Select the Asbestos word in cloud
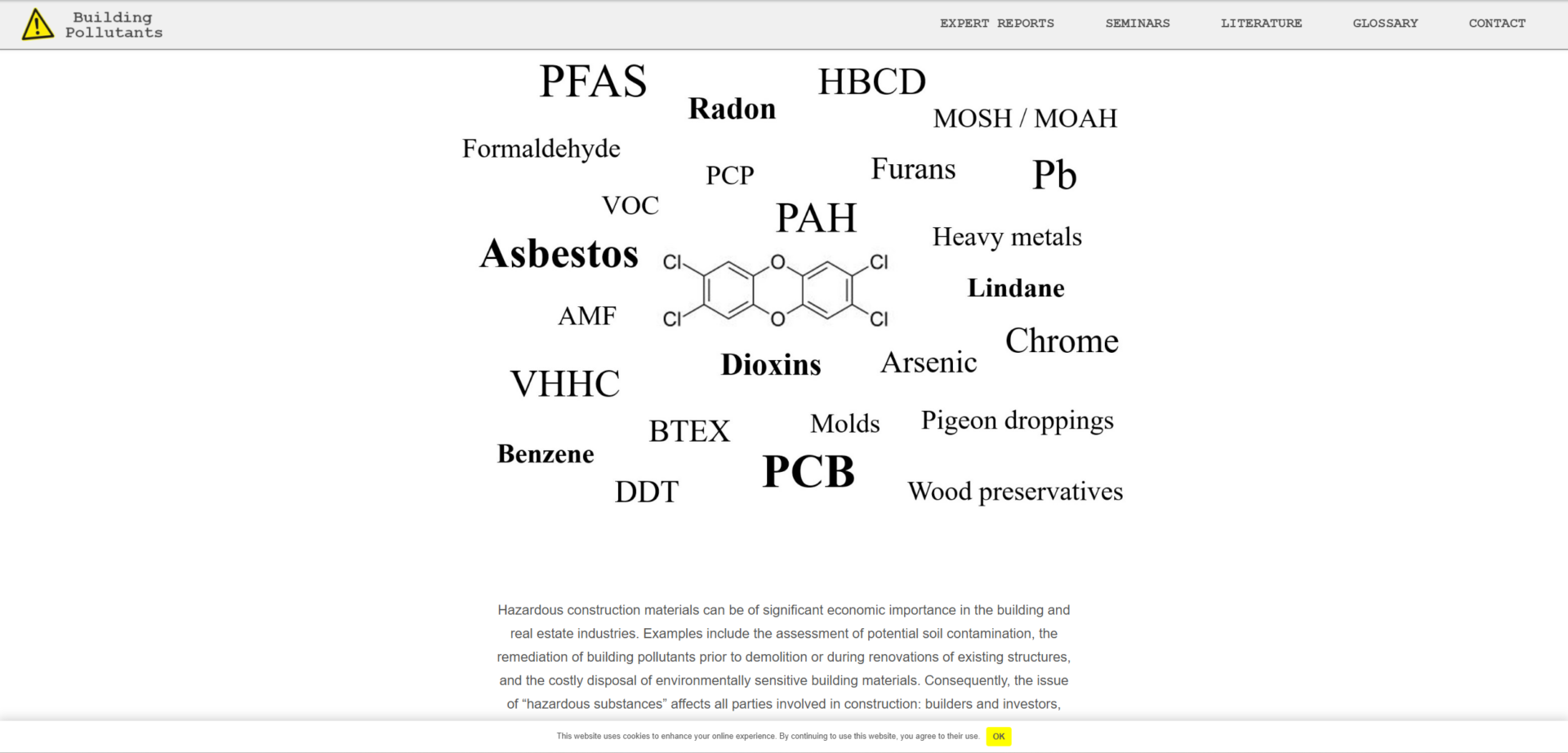Image resolution: width=1568 pixels, height=753 pixels. coord(559,254)
